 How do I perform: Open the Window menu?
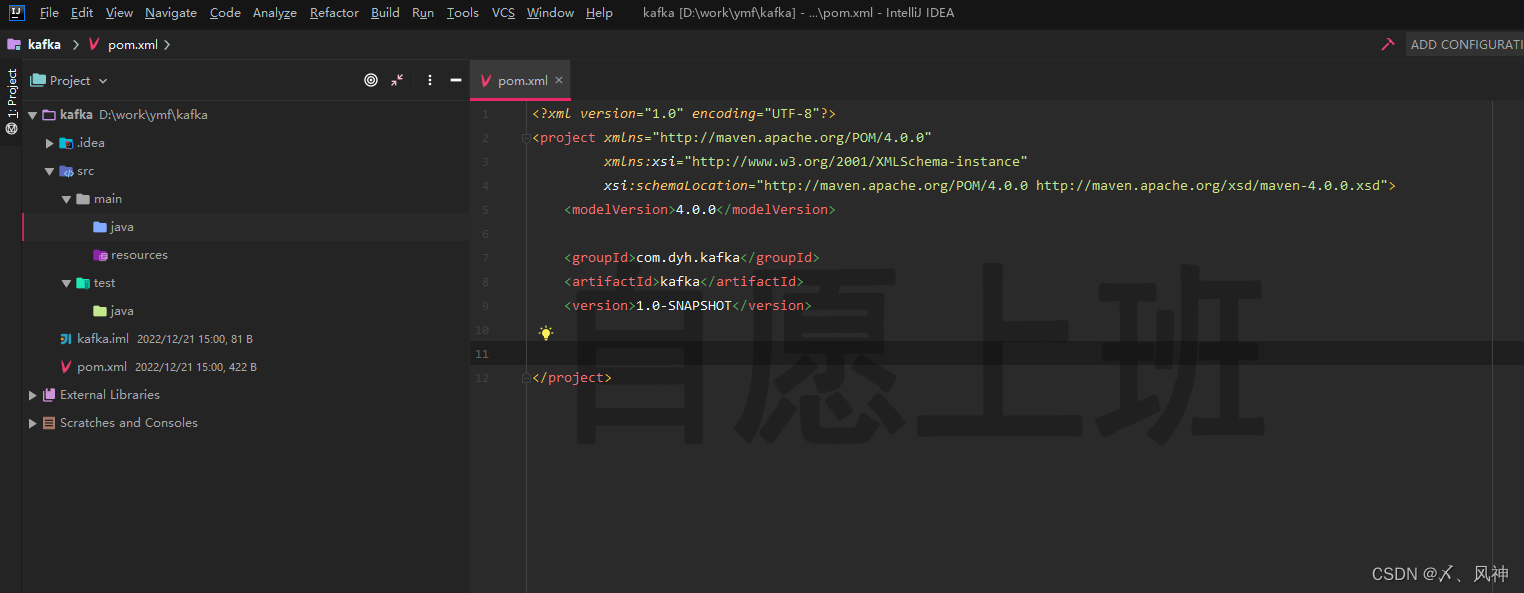(x=550, y=13)
